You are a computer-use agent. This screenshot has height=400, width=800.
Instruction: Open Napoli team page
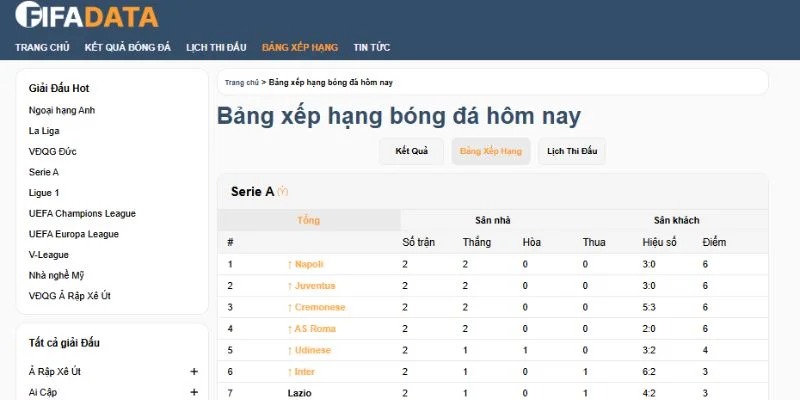click(309, 264)
